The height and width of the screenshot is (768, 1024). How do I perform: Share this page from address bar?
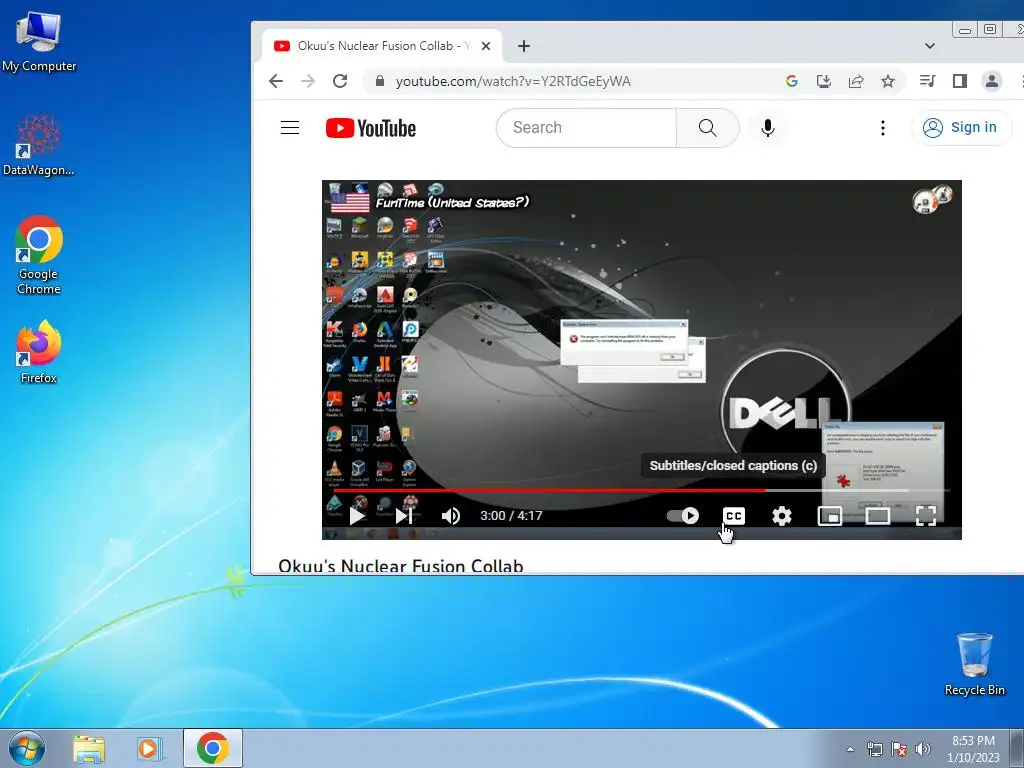tap(856, 81)
